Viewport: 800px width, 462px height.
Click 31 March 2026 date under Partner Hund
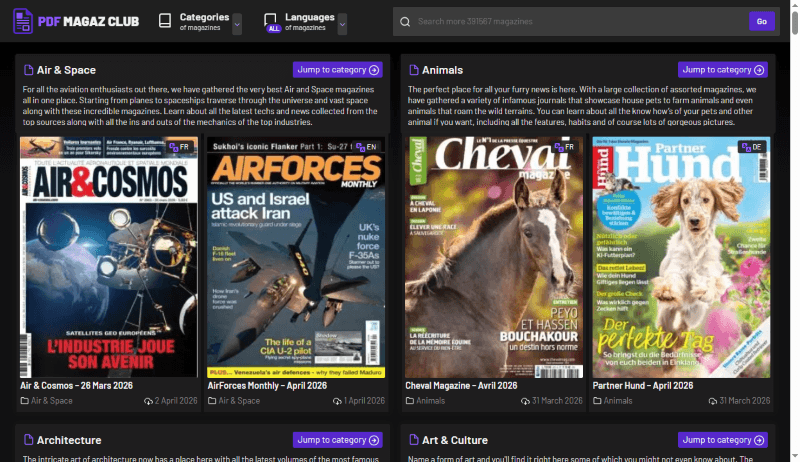(744, 401)
